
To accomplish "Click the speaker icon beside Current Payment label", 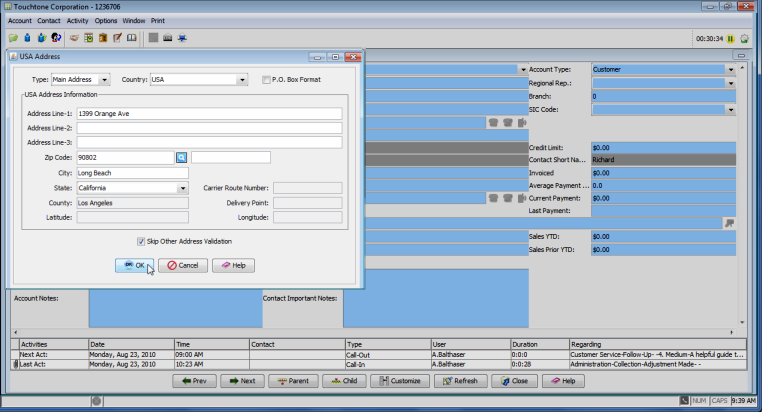I will click(x=522, y=198).
